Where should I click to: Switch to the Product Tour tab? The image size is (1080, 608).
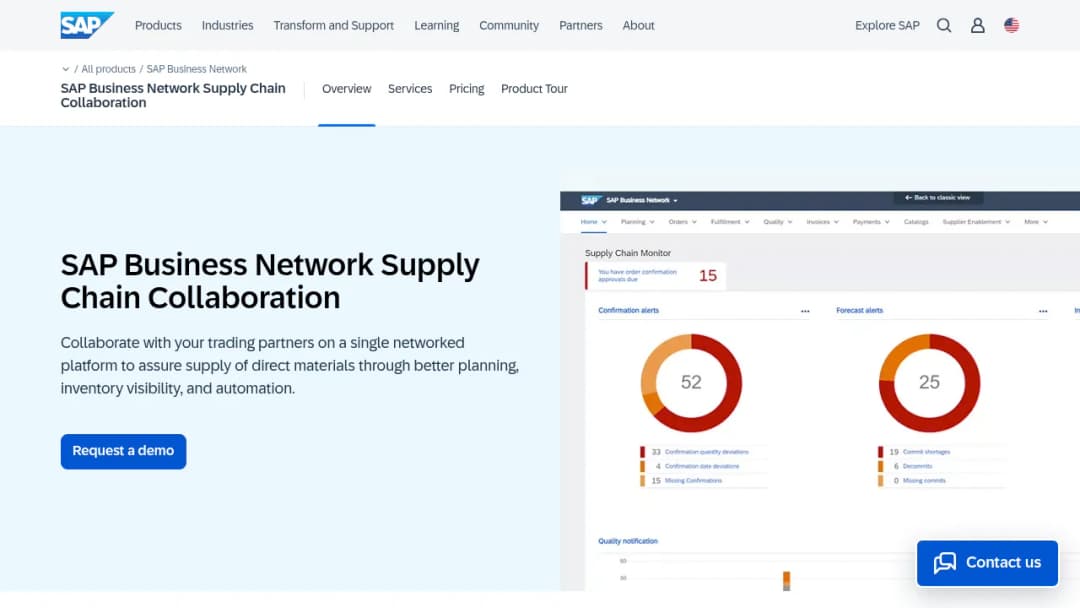pos(534,89)
